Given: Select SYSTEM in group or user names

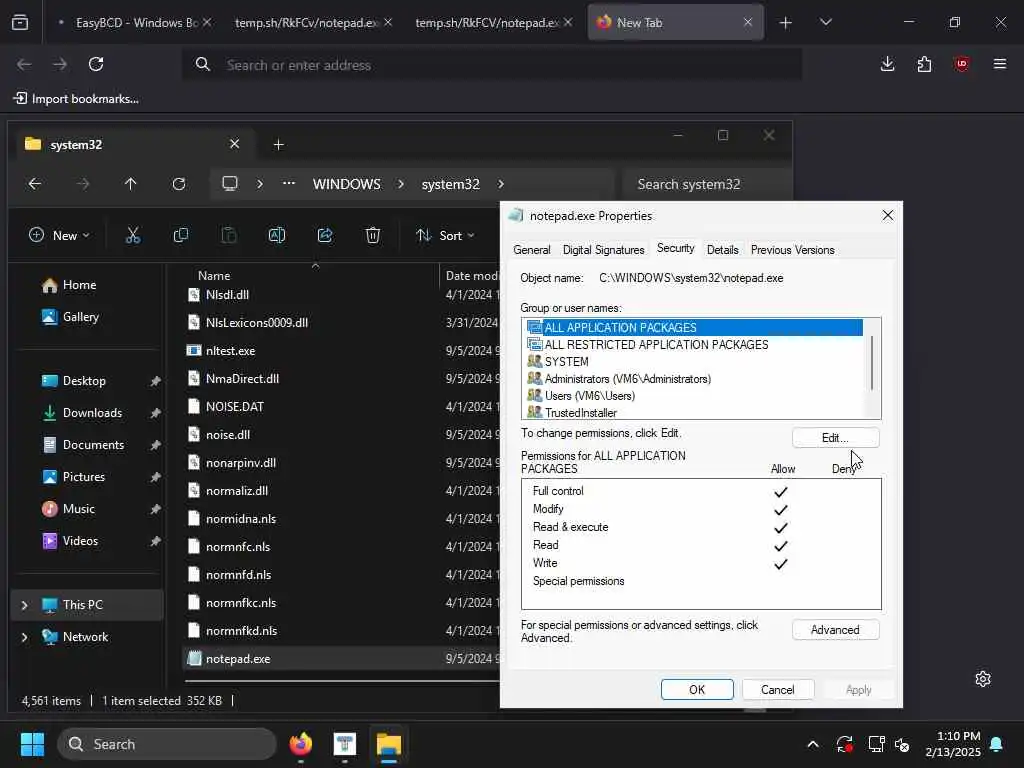Looking at the screenshot, I should 694,362.
